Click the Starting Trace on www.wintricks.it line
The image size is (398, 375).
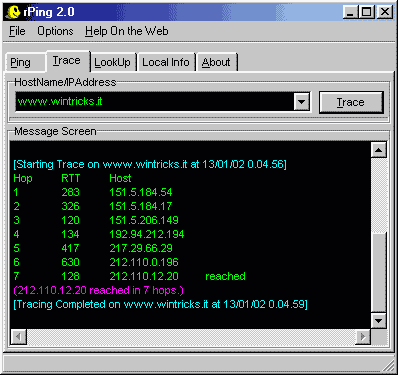tap(150, 164)
